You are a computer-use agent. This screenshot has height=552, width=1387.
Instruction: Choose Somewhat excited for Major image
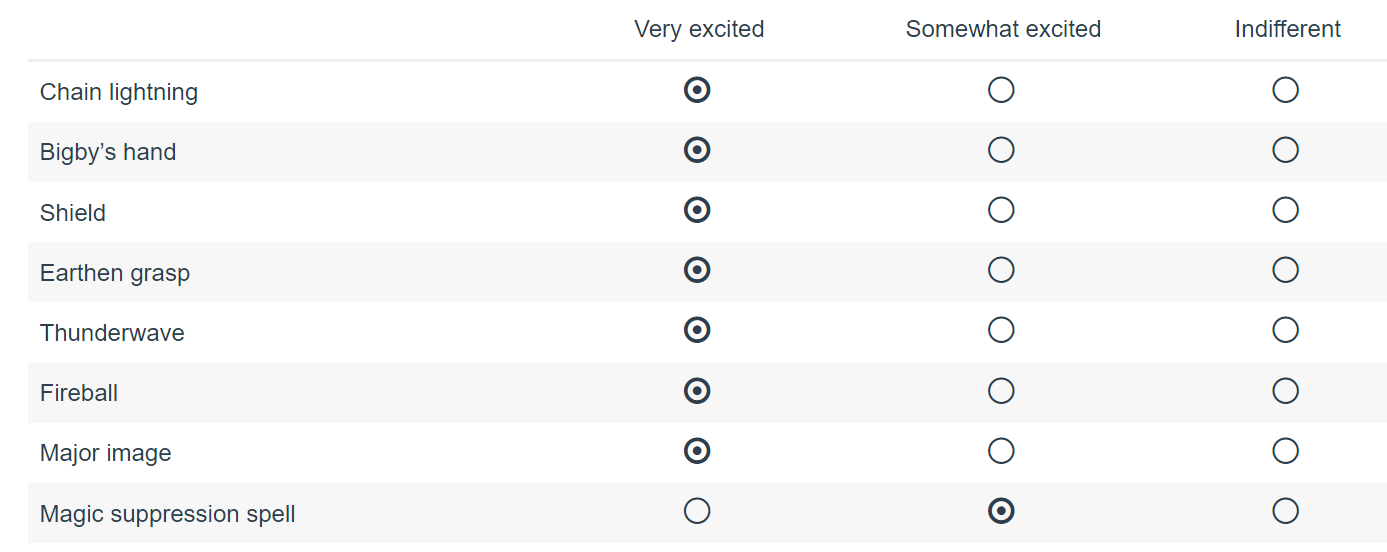(1001, 451)
